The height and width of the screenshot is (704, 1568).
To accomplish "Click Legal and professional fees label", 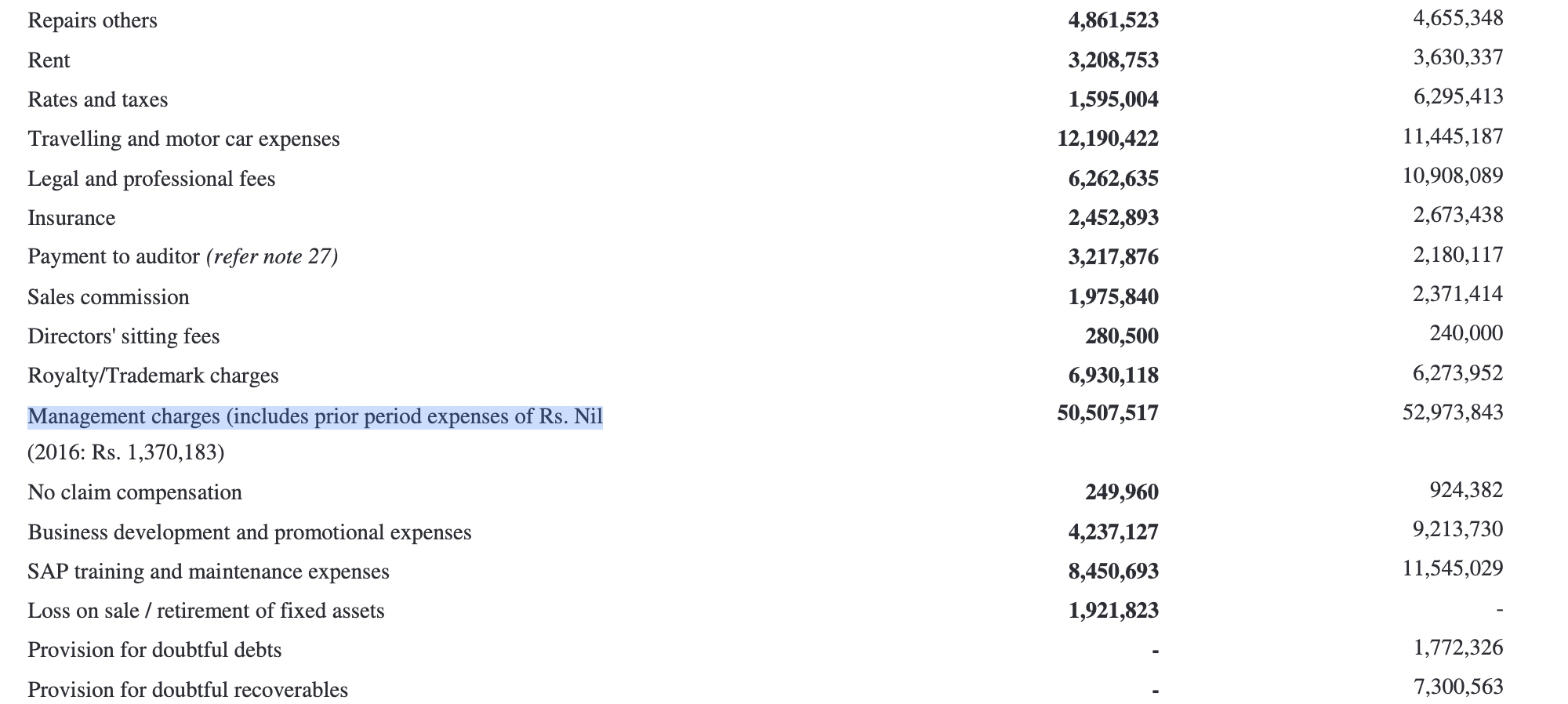I will coord(152,179).
